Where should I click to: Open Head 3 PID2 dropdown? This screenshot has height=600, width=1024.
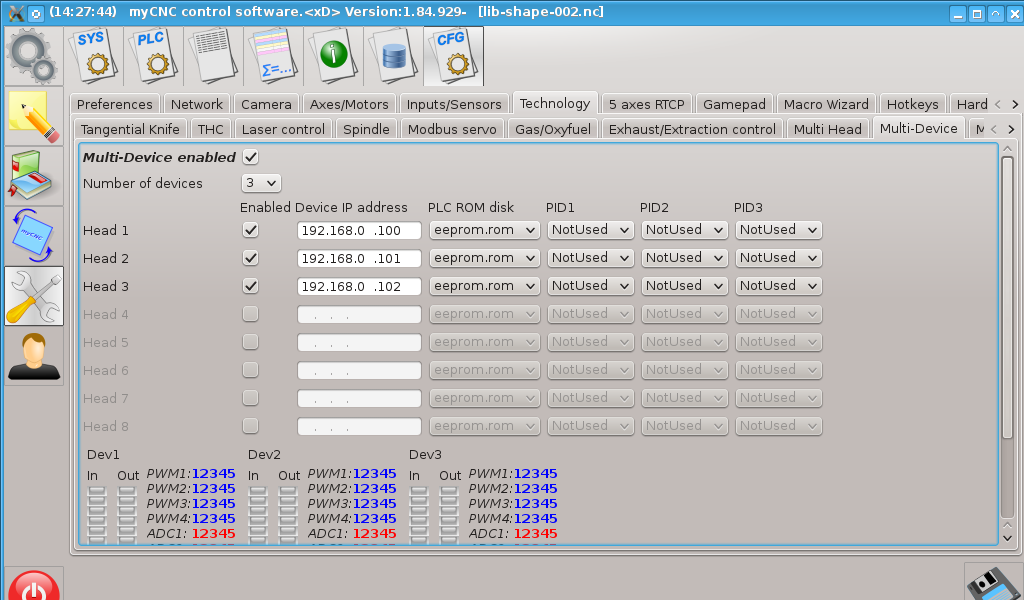click(684, 286)
